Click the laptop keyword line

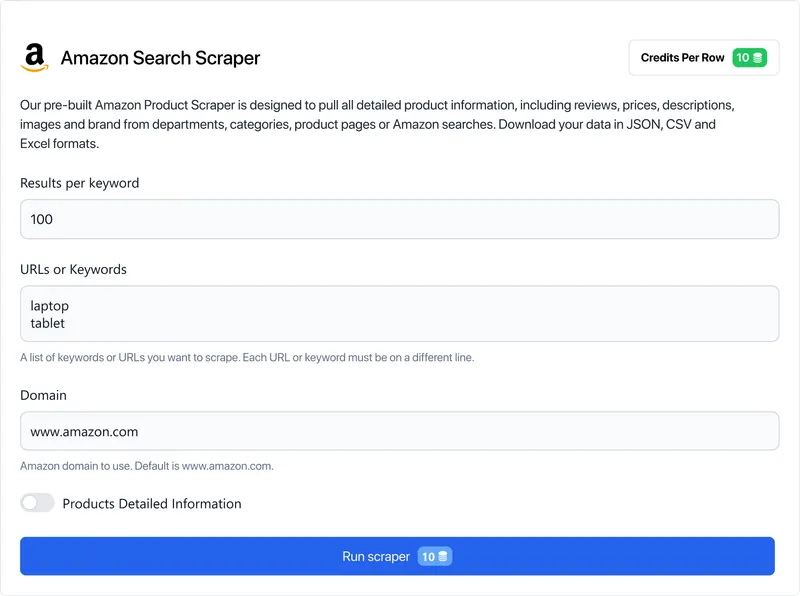[x=50, y=306]
